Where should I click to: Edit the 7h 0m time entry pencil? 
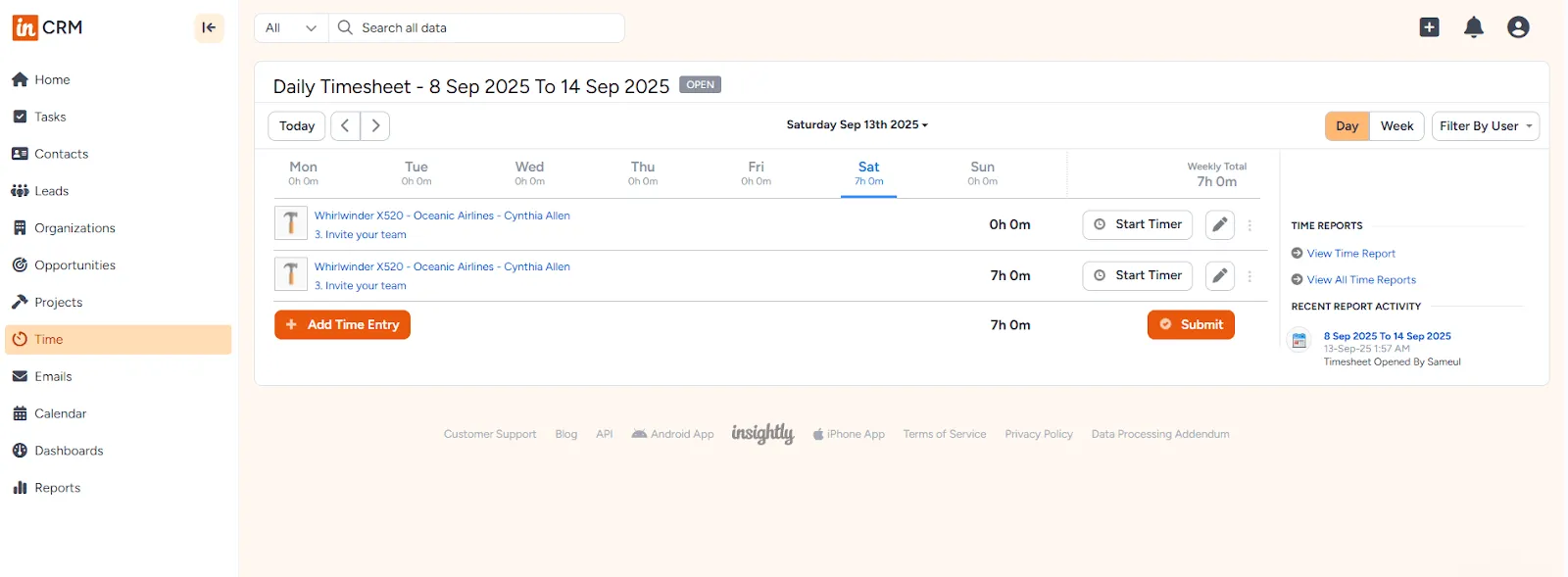1219,275
